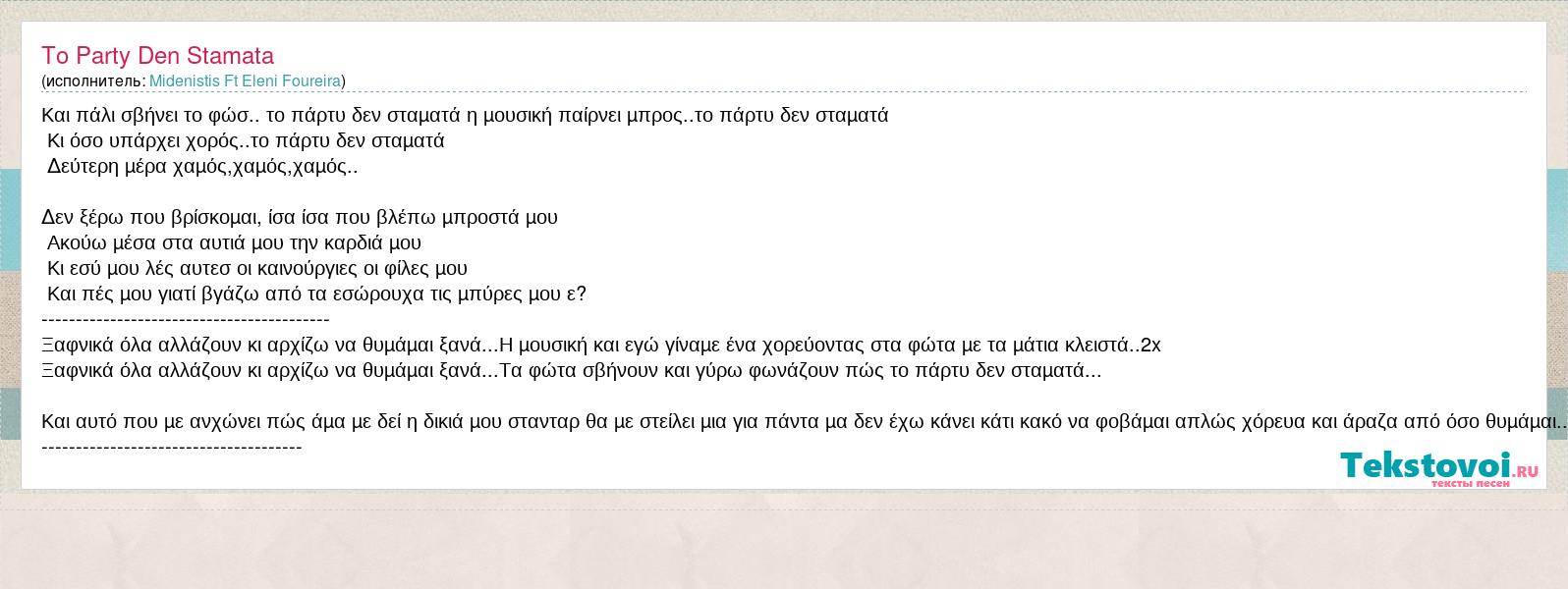Click the line 'Τα φώτα σβήνουν και γύρω φωνάζουν'

(801, 370)
